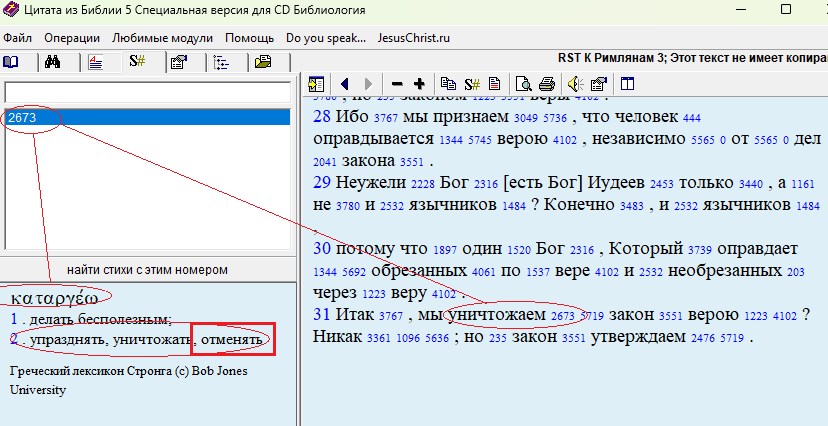Open the Файл menu

pyautogui.click(x=18, y=38)
